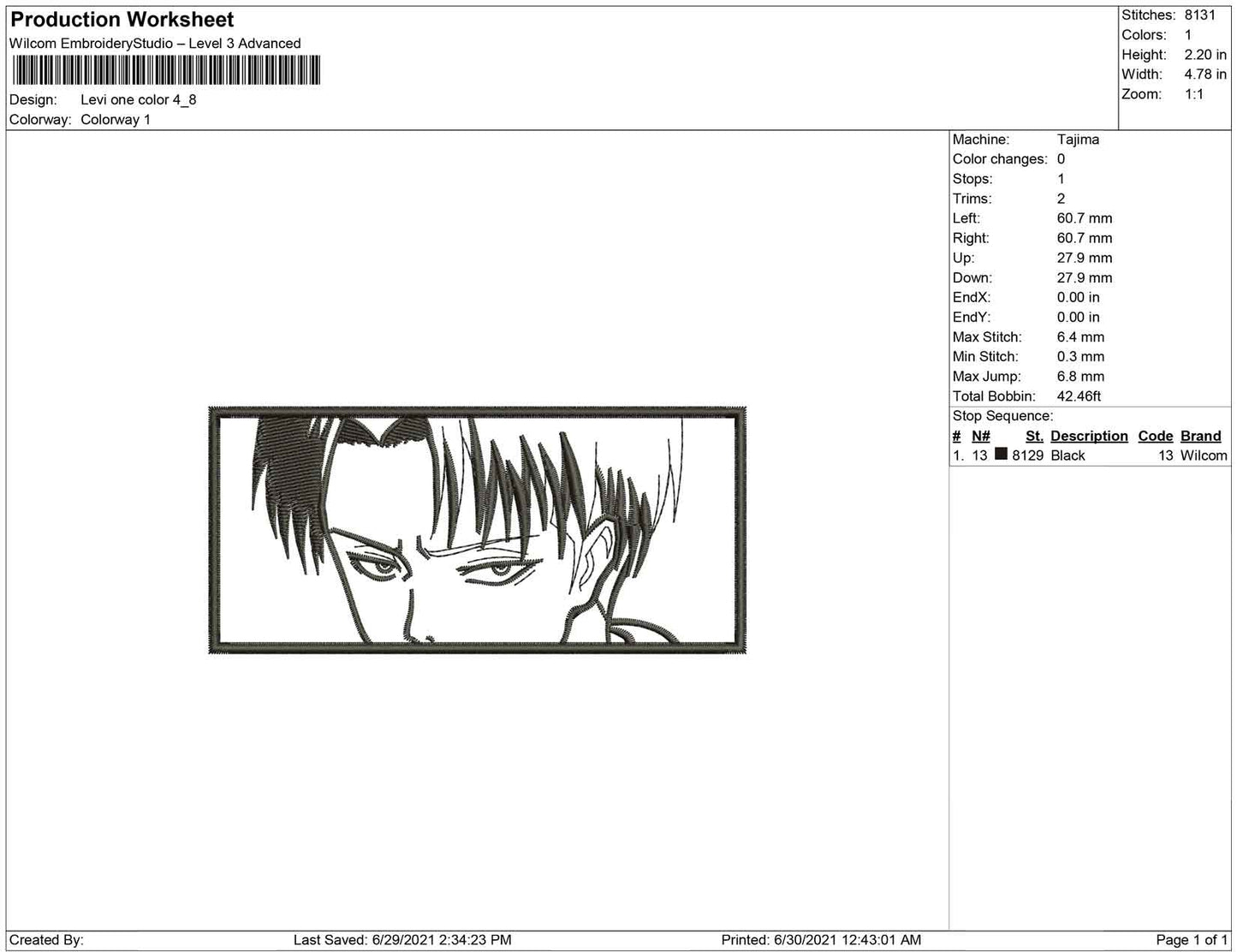1237x952 pixels.
Task: Select the Trims value "2"
Action: tap(1062, 199)
